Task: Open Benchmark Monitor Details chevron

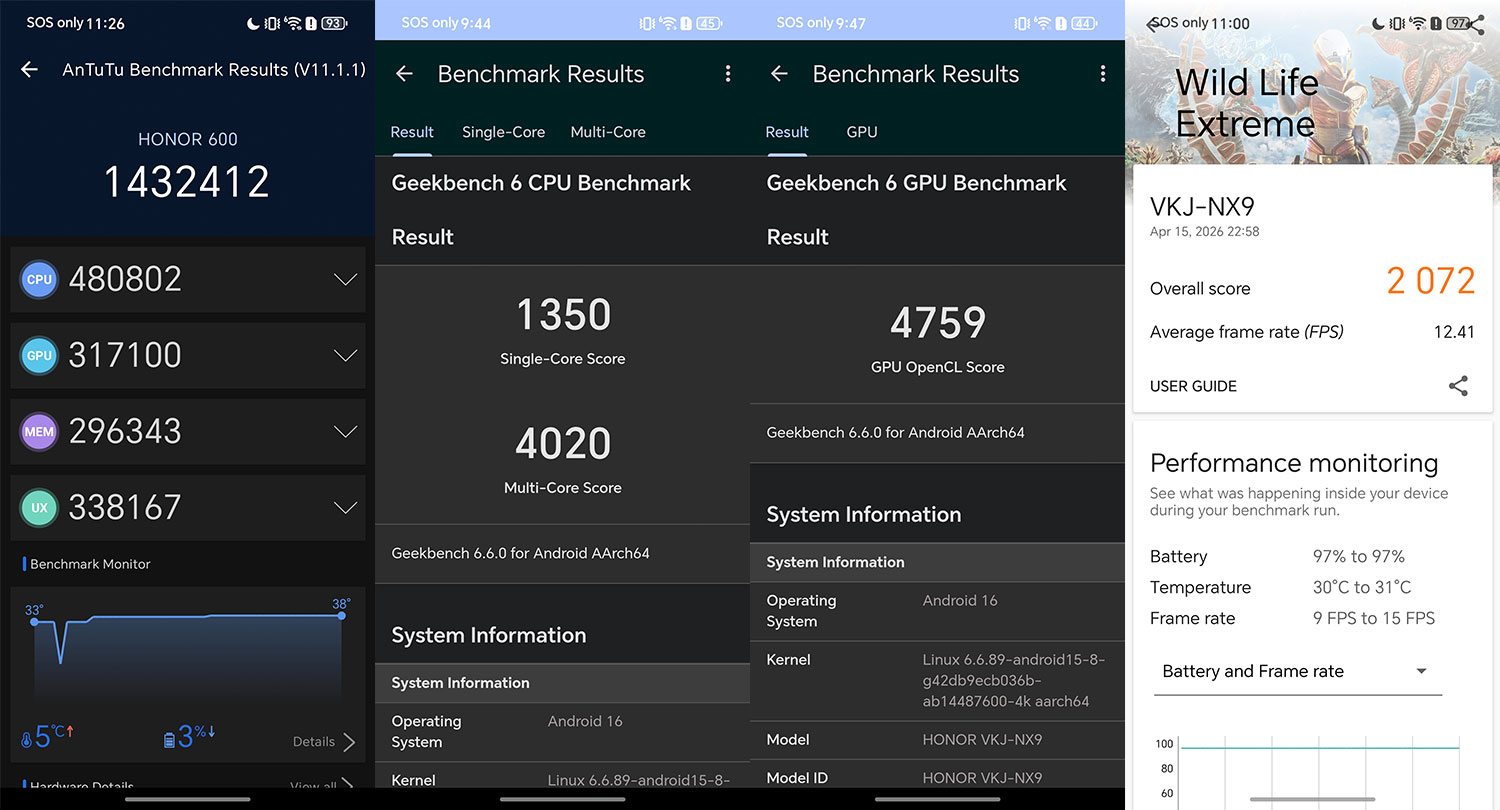Action: tap(349, 742)
